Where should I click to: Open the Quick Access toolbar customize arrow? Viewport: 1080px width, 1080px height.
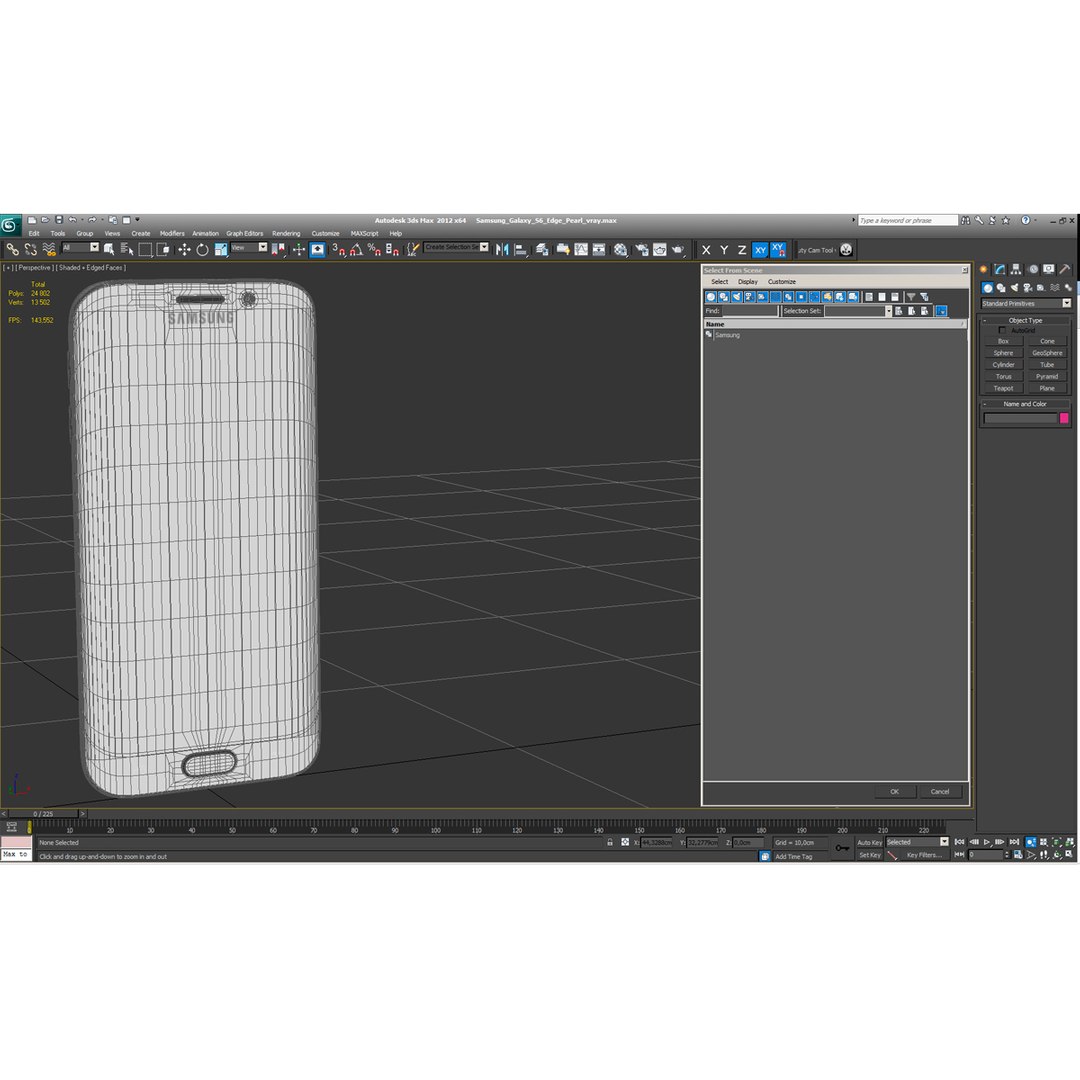137,220
